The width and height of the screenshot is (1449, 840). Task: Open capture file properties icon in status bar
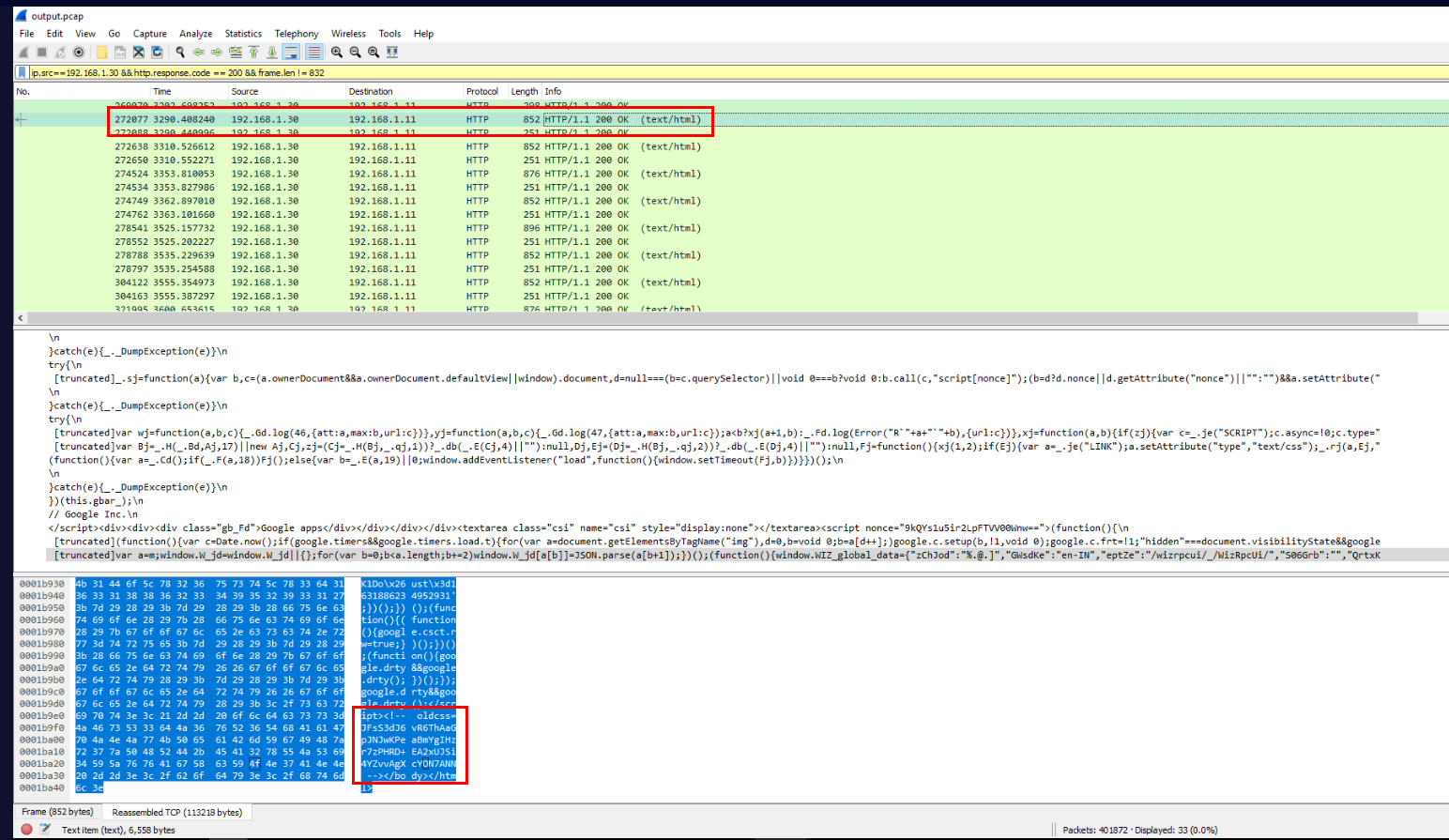pos(45,830)
